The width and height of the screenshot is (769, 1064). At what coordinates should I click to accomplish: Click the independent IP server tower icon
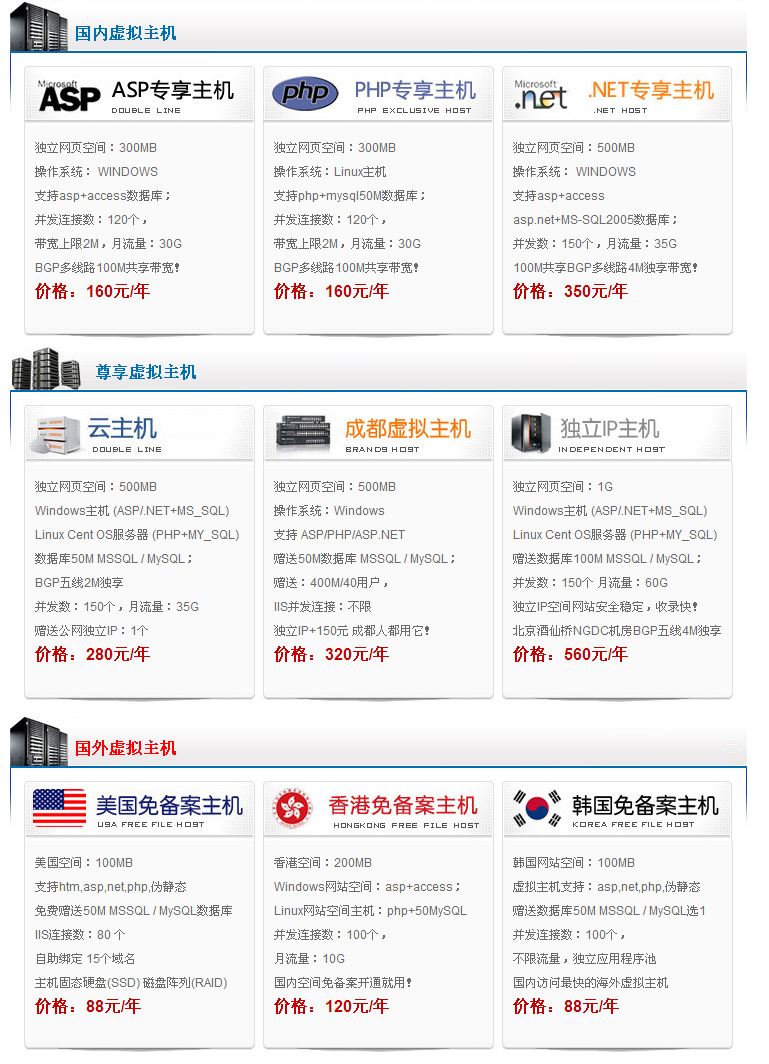point(531,432)
